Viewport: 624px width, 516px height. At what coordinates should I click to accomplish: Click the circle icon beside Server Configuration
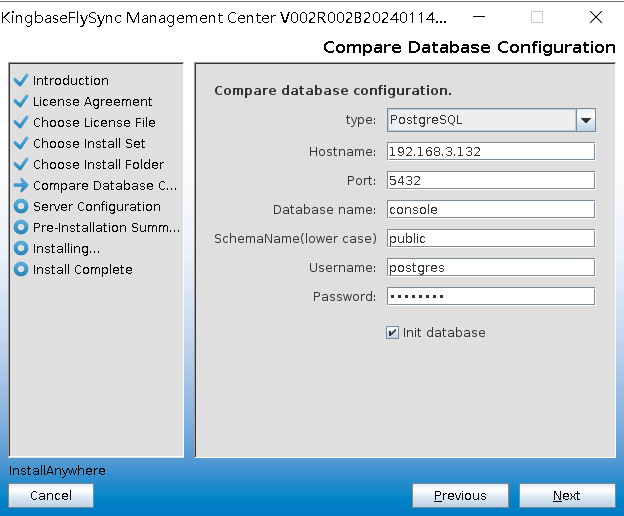[x=20, y=206]
